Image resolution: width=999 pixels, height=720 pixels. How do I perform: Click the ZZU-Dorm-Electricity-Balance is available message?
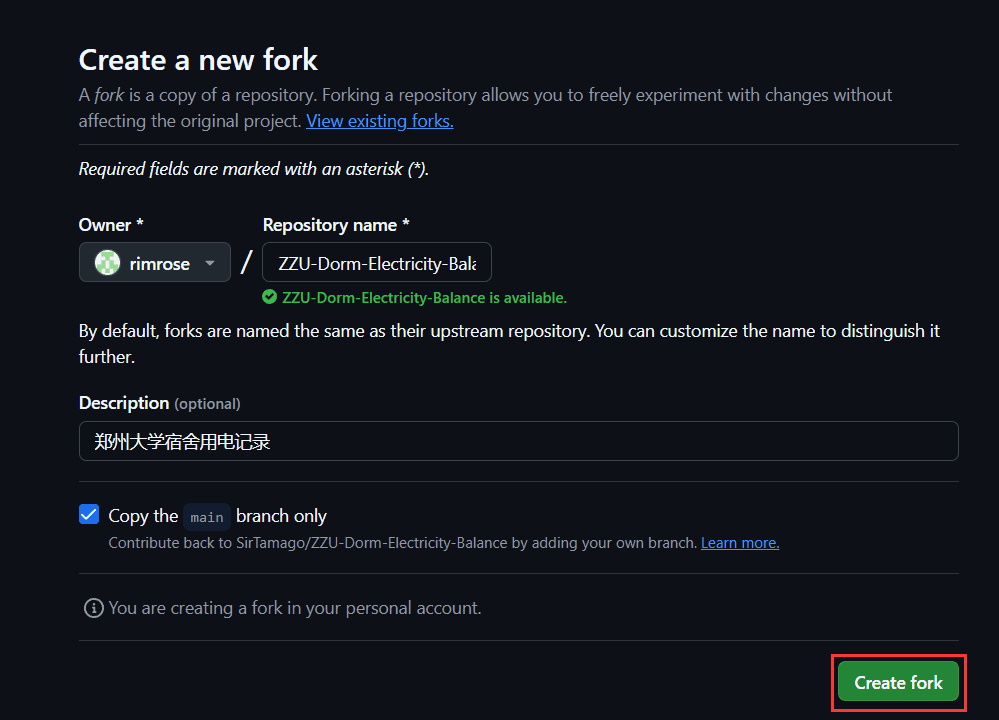tap(424, 298)
